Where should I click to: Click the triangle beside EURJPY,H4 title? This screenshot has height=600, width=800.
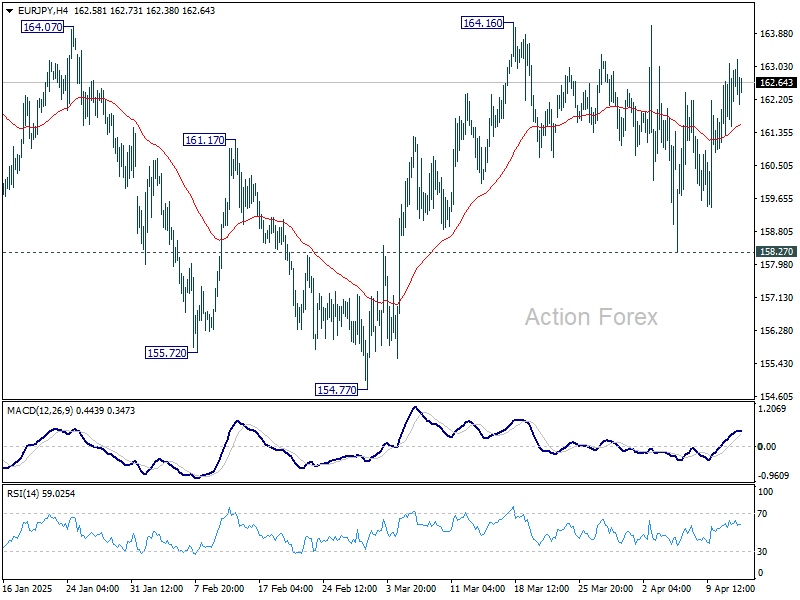click(x=9, y=11)
